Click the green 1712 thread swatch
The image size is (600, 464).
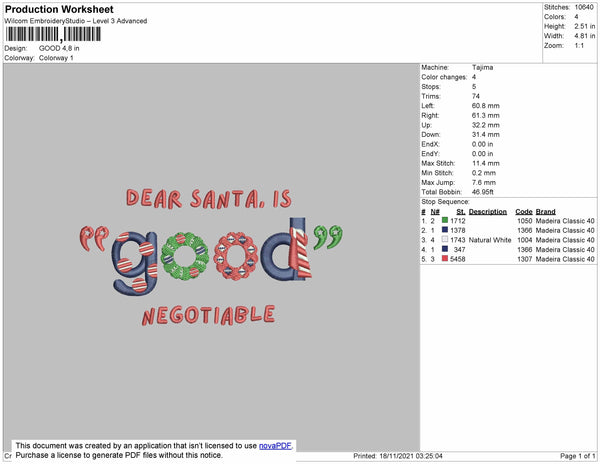(x=445, y=220)
